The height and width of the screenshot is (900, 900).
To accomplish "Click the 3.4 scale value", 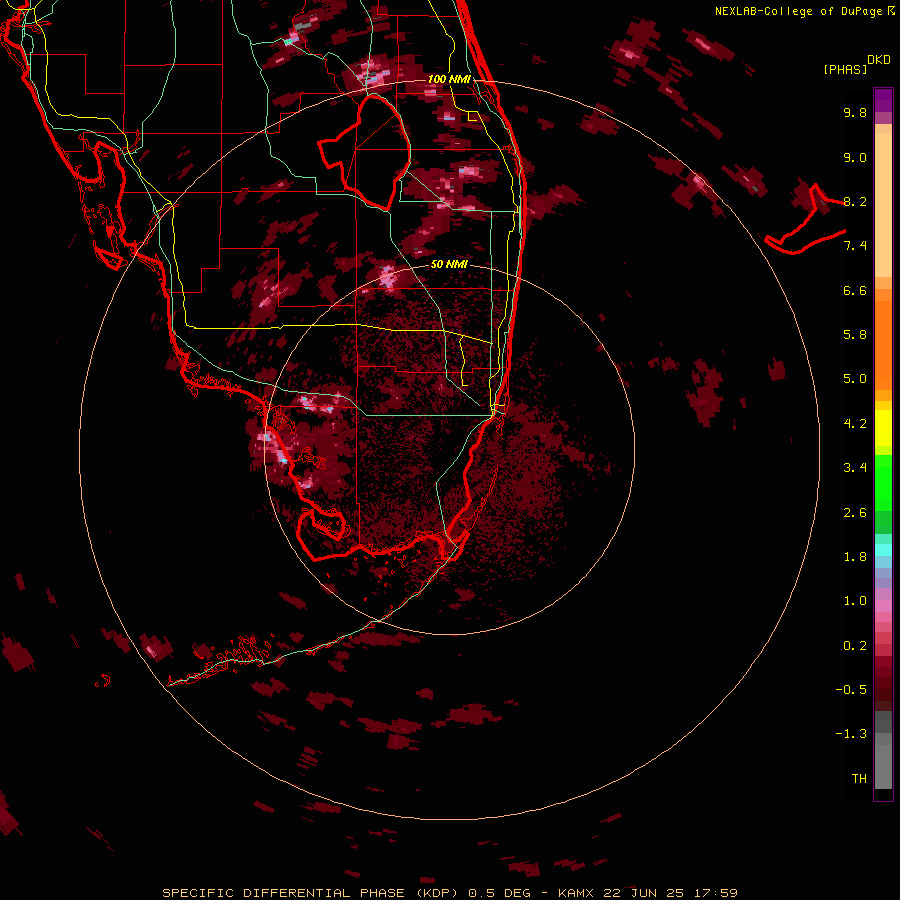I will 855,468.
